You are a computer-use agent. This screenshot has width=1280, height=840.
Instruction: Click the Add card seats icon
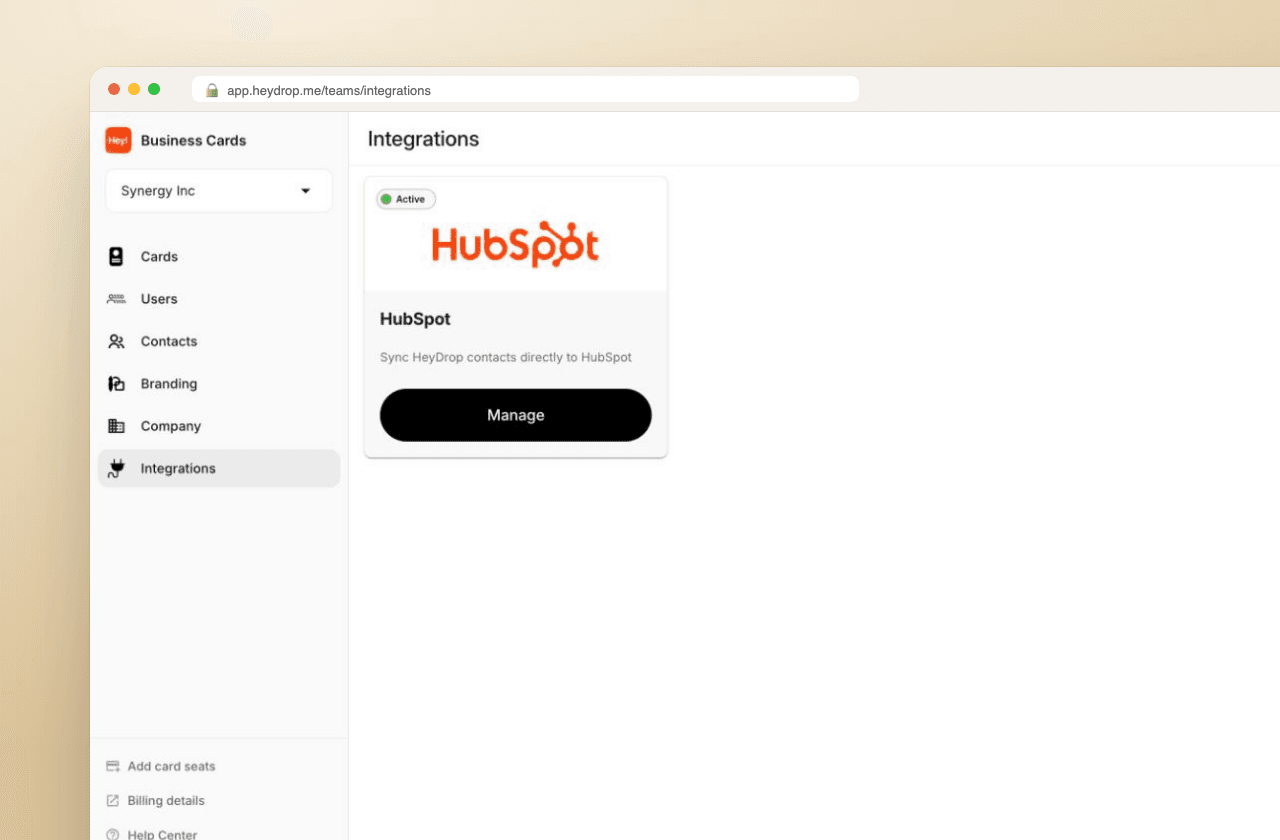point(113,766)
